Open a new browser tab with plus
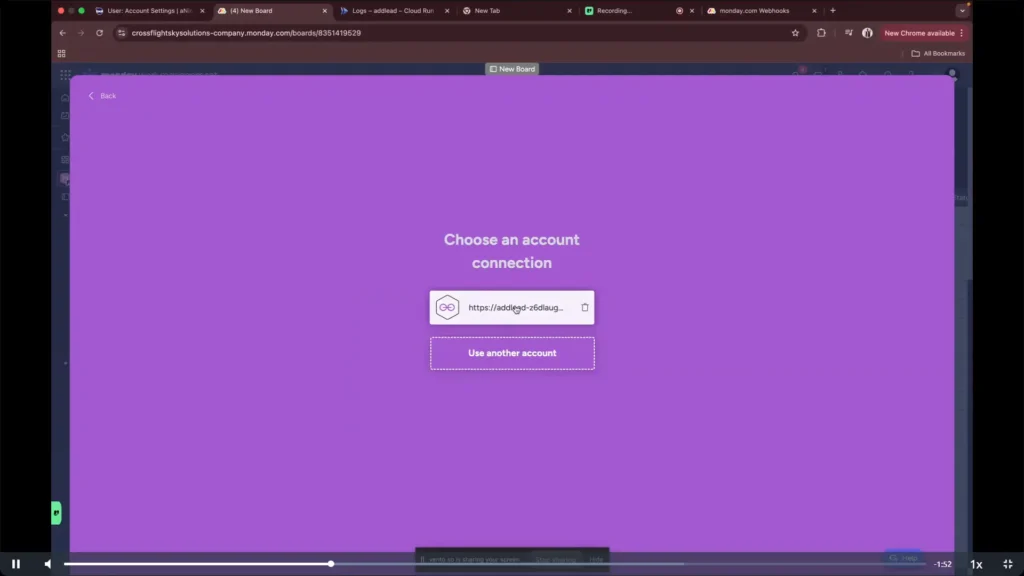 point(833,11)
